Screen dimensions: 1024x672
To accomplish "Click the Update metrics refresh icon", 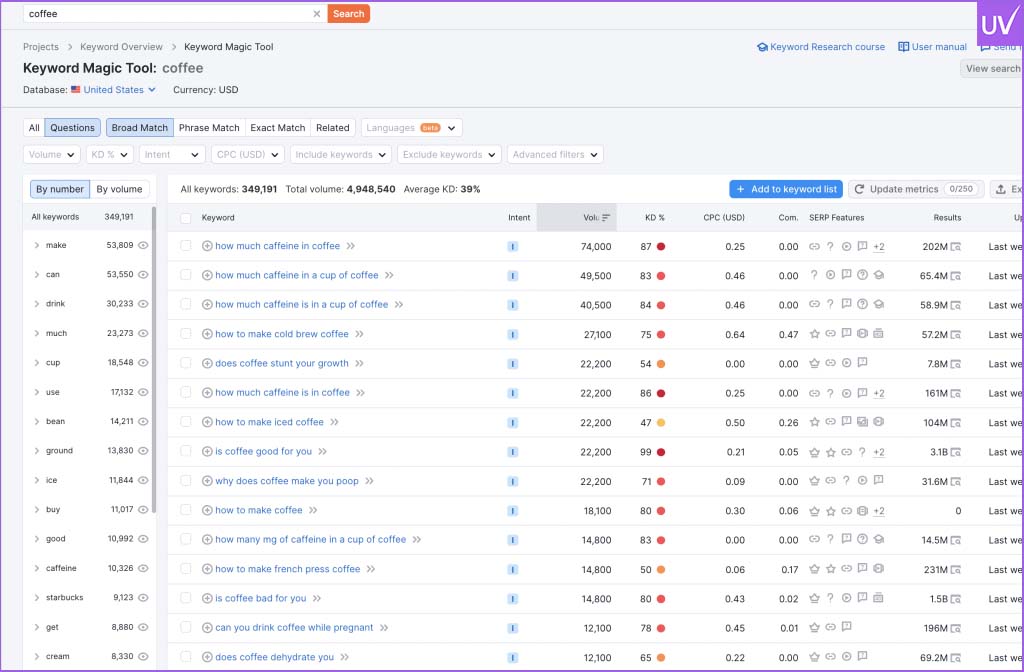I will pyautogui.click(x=860, y=189).
